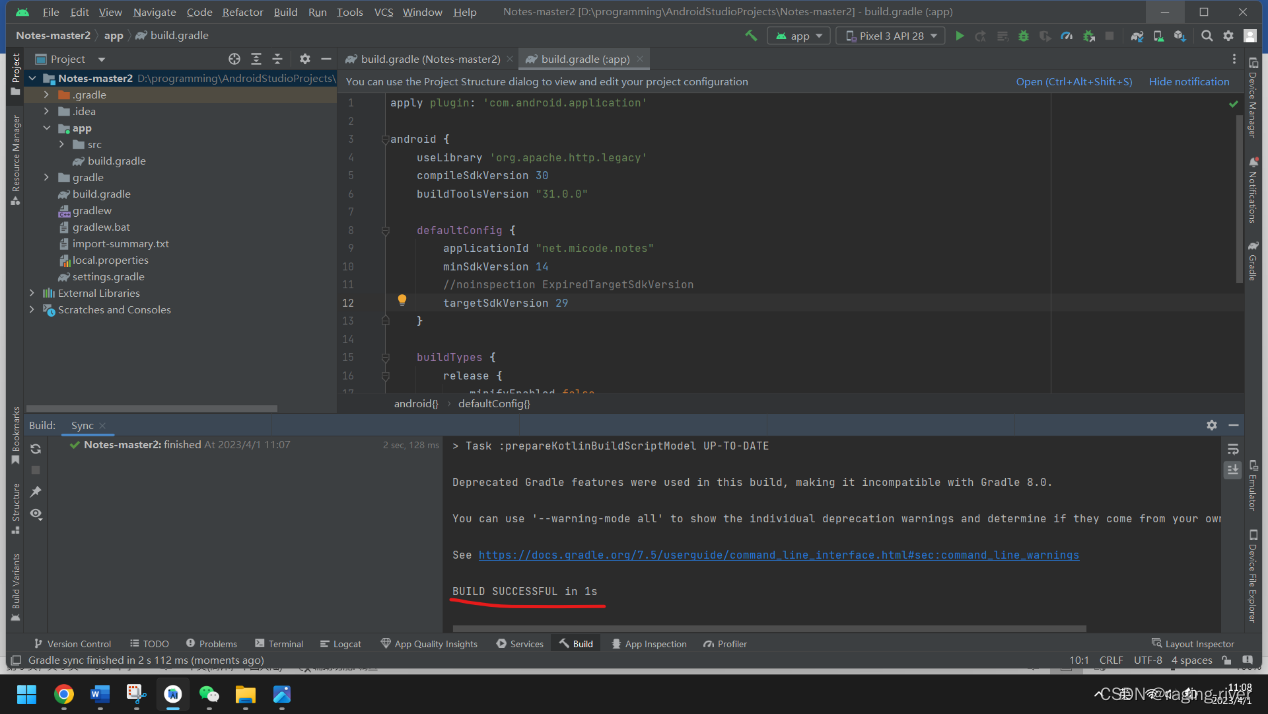
Task: Open the Pixel 3 API 28 device dropdown
Action: coord(890,35)
